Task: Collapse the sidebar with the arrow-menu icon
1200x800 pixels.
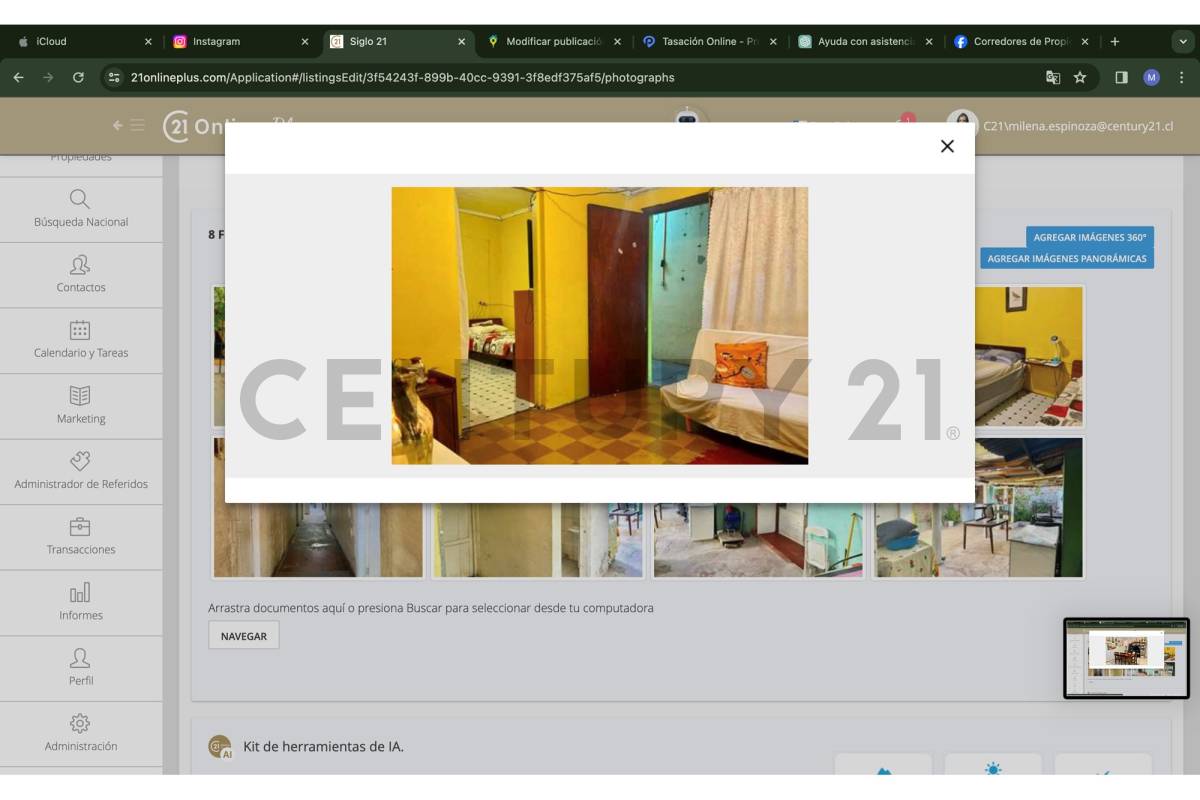Action: pyautogui.click(x=128, y=126)
